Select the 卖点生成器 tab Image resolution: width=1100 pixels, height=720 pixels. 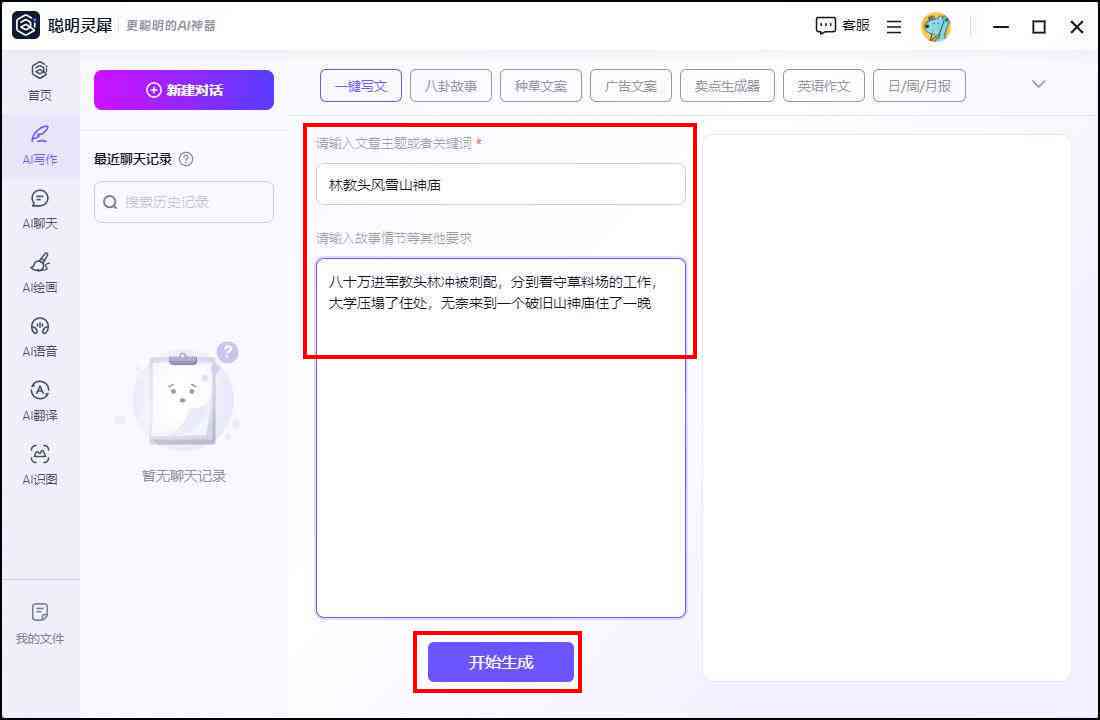pos(727,86)
